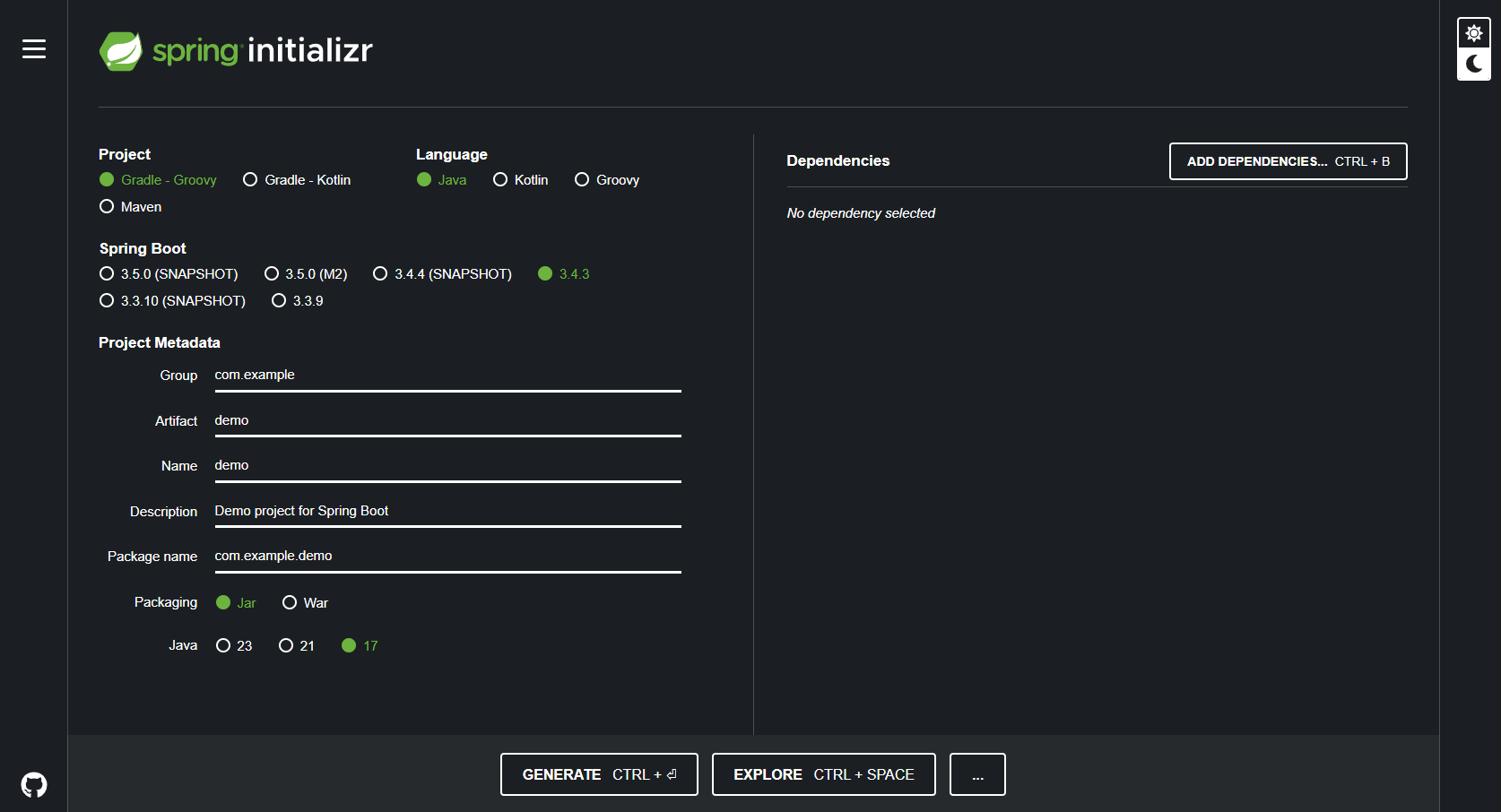
Task: Click the Spring Initializr logo
Action: (236, 51)
